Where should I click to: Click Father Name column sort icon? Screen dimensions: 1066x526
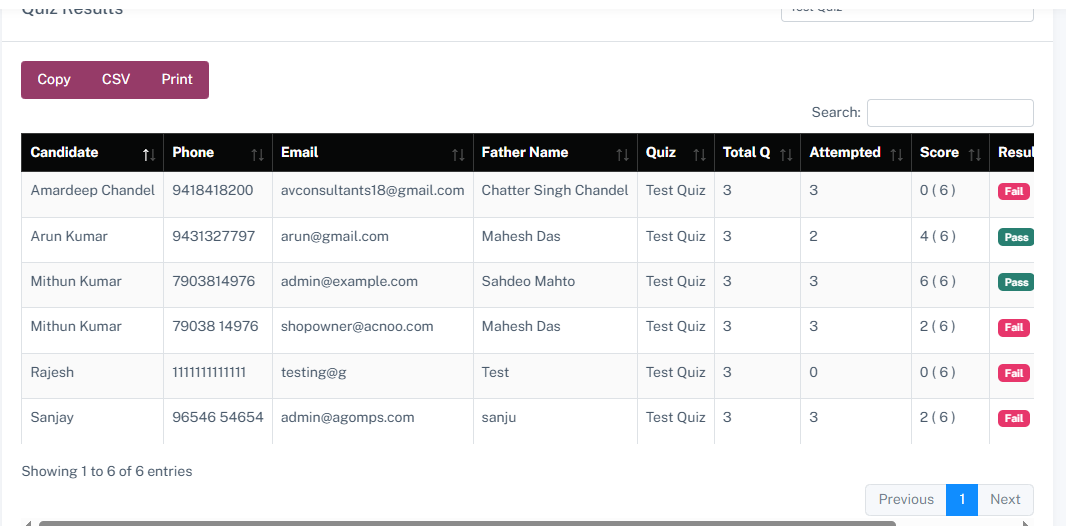(x=622, y=154)
